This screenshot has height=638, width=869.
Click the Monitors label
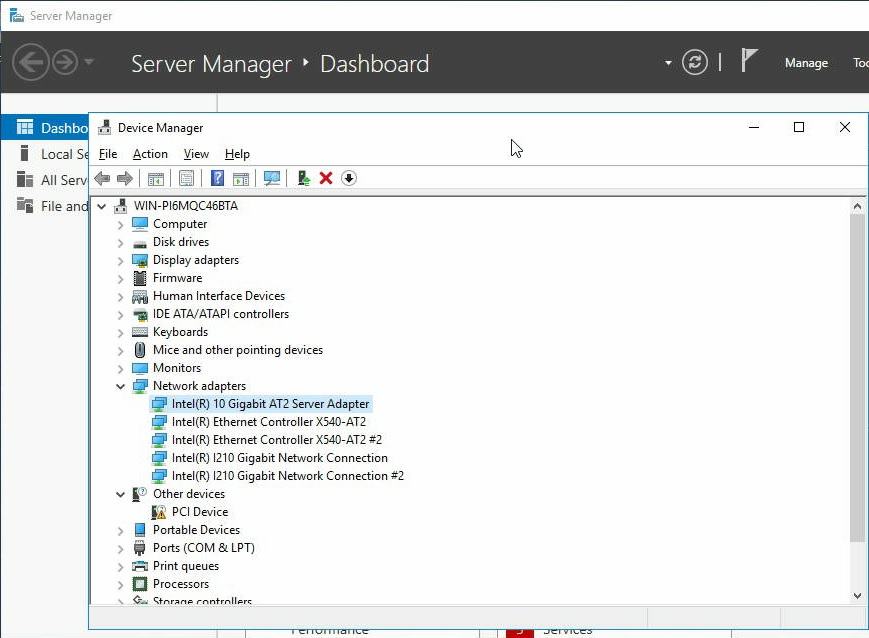[177, 368]
